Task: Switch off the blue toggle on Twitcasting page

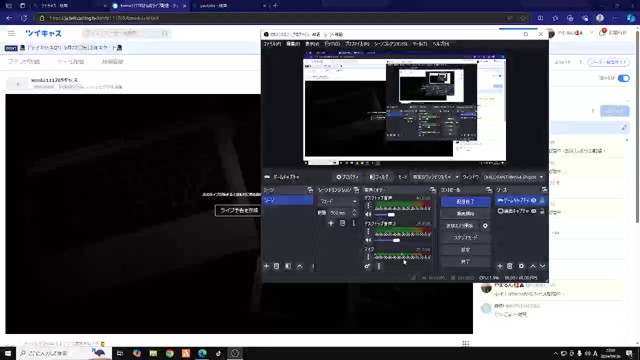Action: [x=624, y=78]
